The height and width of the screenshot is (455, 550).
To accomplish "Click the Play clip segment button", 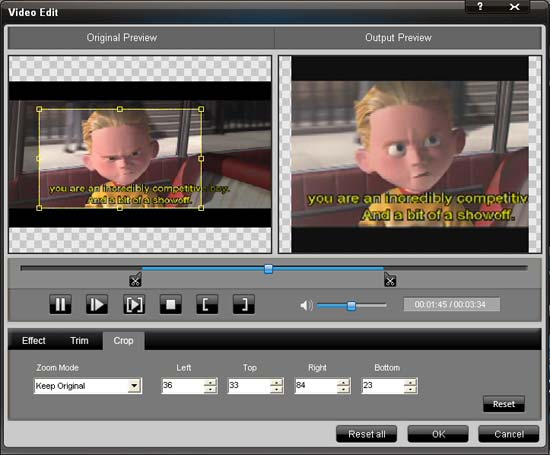I will click(x=134, y=304).
